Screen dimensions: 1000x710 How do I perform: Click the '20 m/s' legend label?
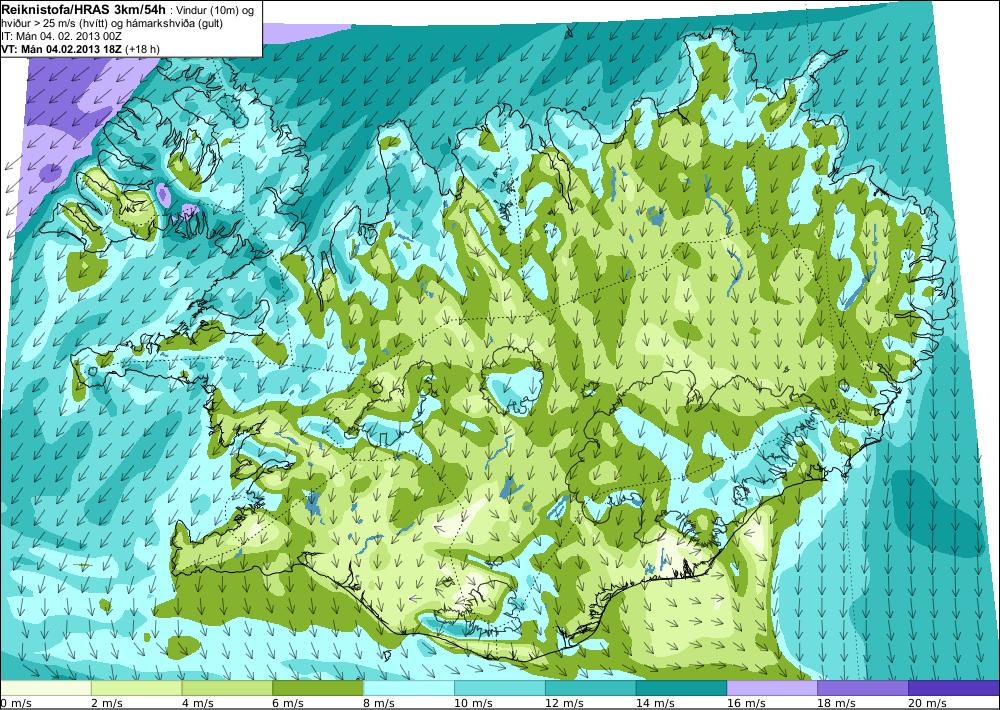927,703
